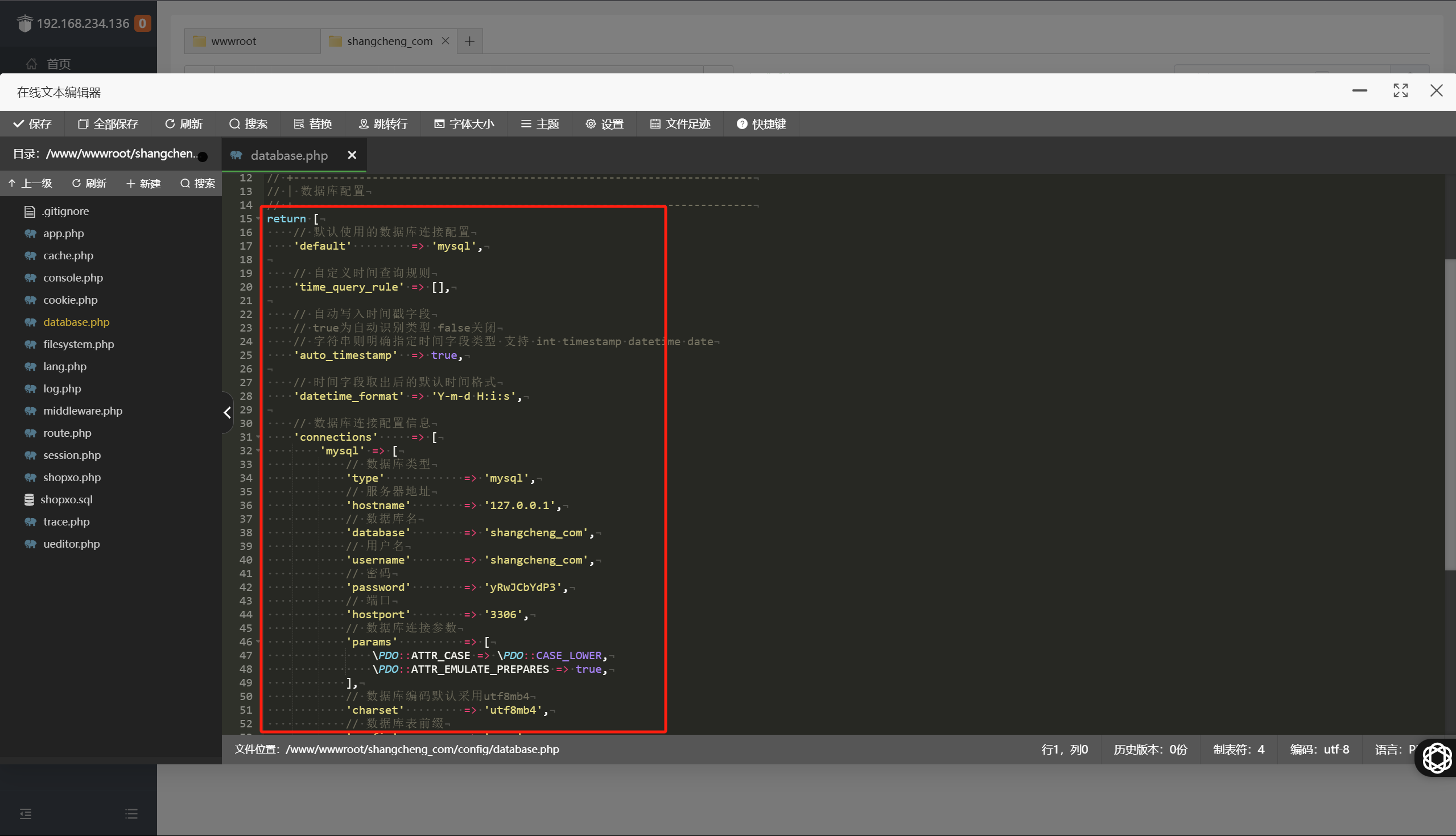Collapse the file sidebar with arrow handle
Image resolution: width=1456 pixels, height=836 pixels.
[x=227, y=412]
